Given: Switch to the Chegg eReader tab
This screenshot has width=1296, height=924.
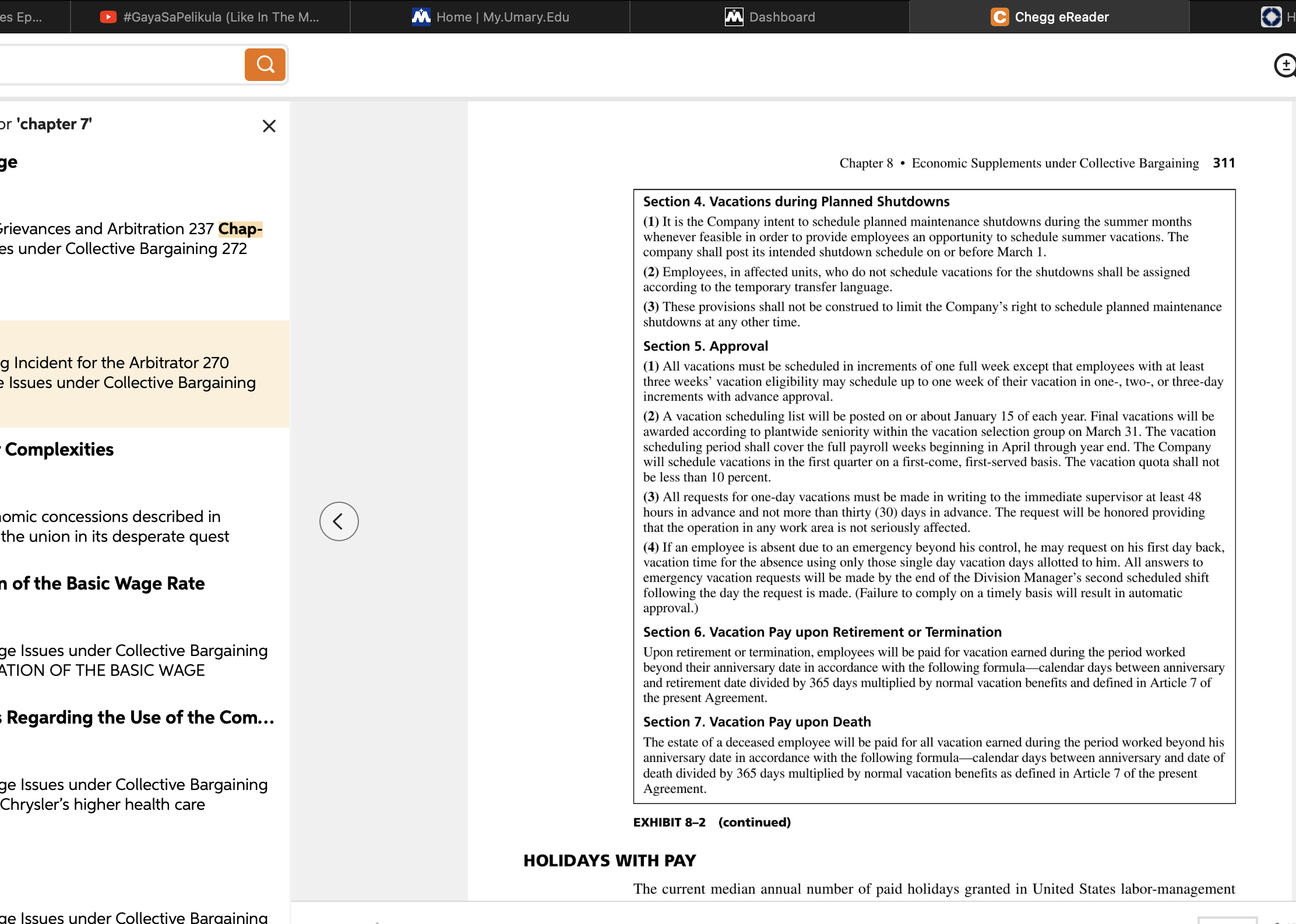Looking at the screenshot, I should (1049, 17).
